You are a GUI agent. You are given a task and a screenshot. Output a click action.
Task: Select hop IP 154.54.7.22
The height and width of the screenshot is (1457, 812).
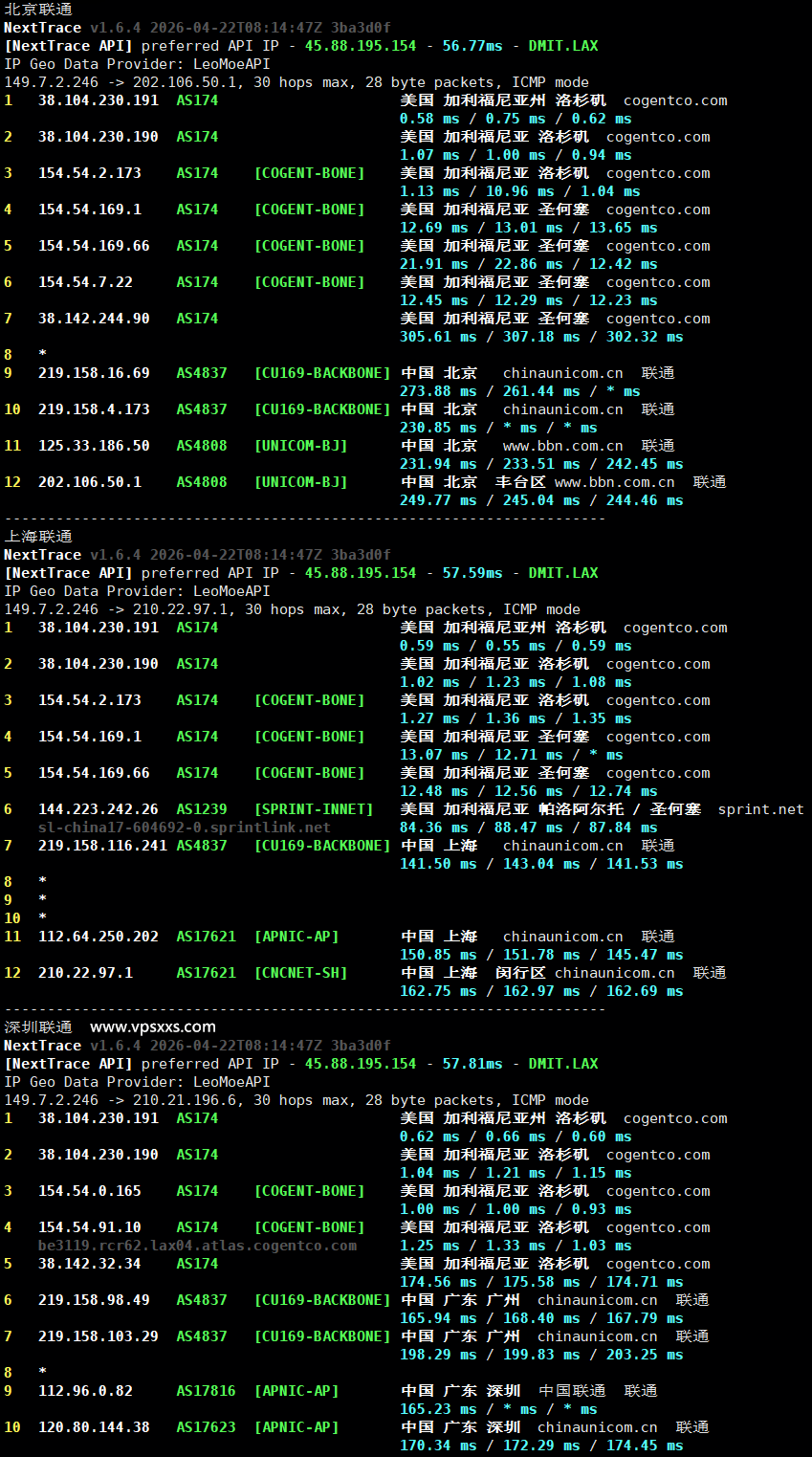click(x=85, y=282)
